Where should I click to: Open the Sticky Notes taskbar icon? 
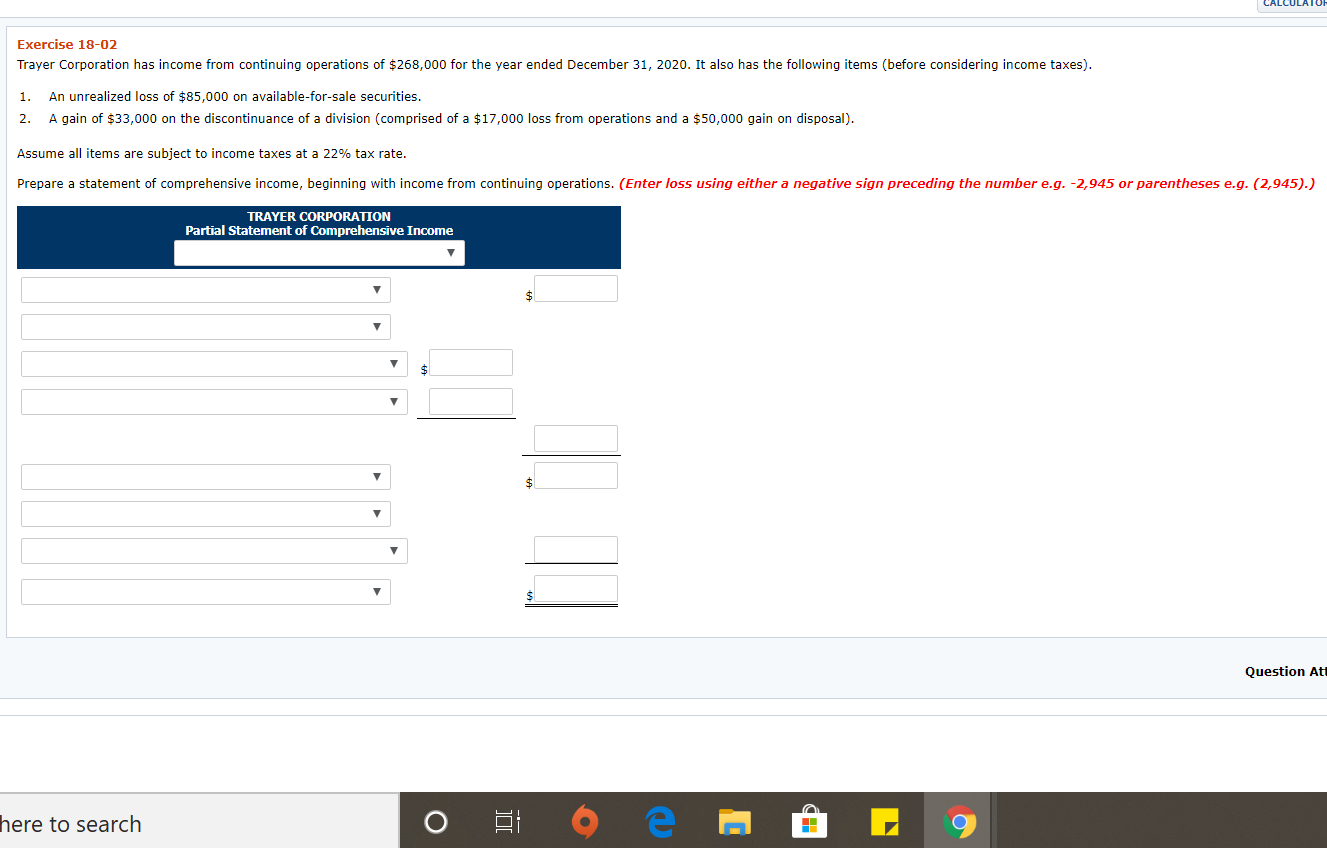point(884,822)
